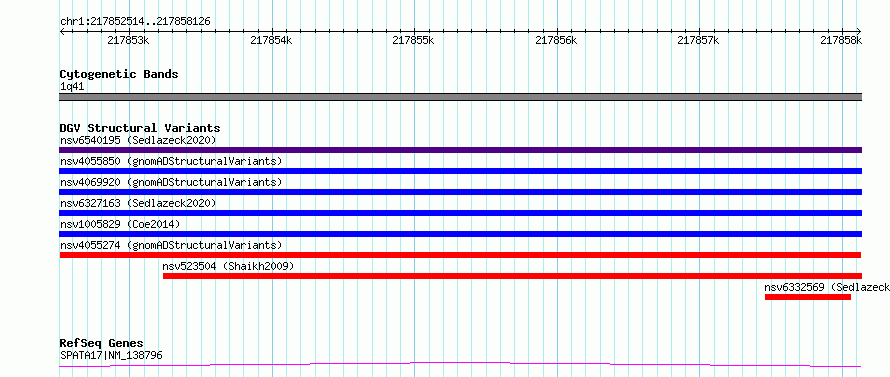Image resolution: width=890 pixels, height=377 pixels.
Task: Click the nsv4055850 (gnomADStructuralVariants) label
Action: [171, 161]
